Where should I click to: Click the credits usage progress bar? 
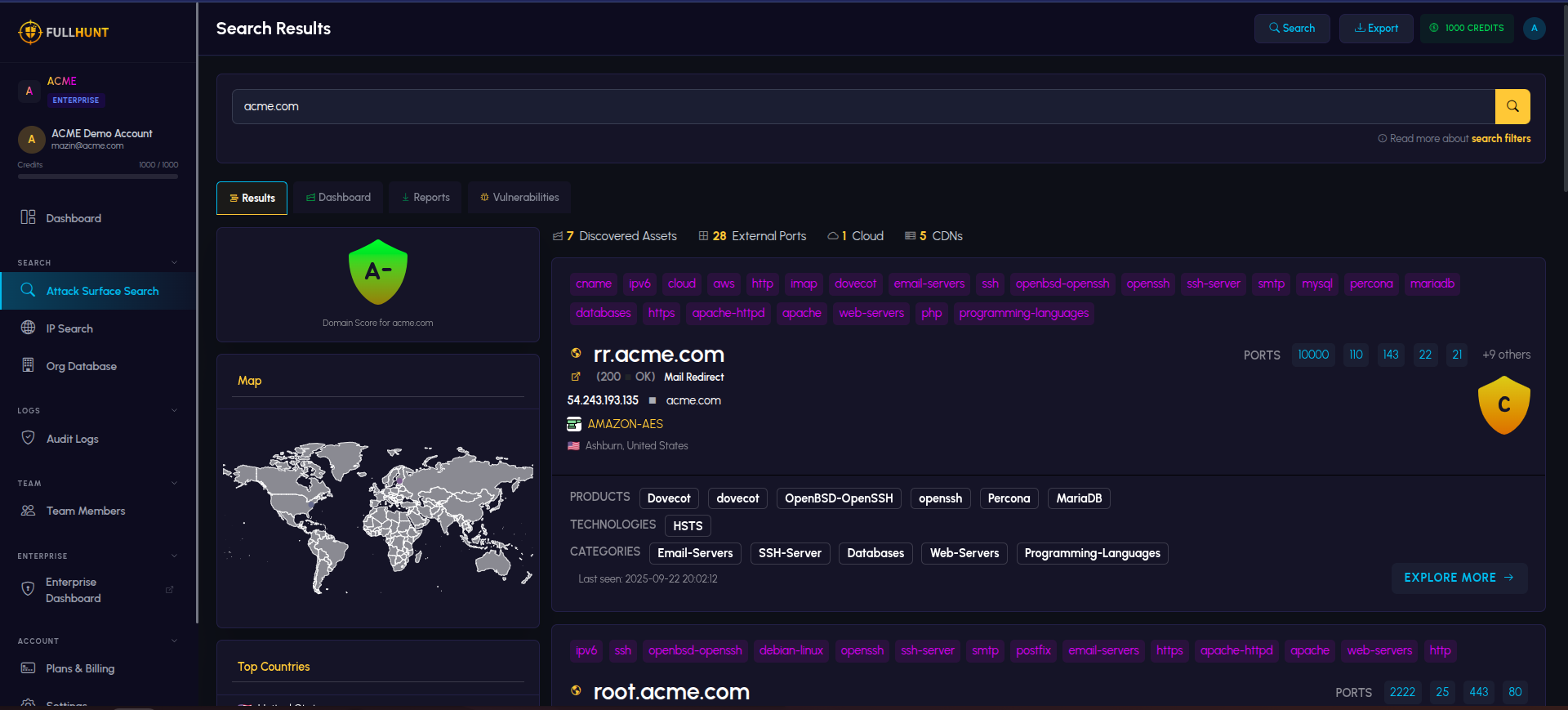click(98, 176)
